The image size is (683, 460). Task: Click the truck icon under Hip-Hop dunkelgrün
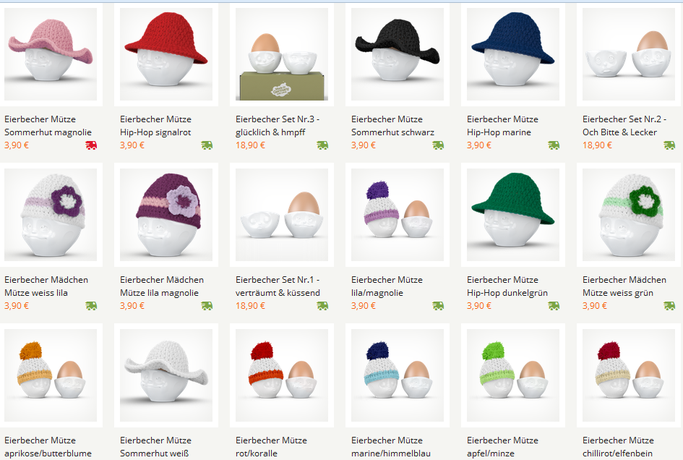click(554, 306)
